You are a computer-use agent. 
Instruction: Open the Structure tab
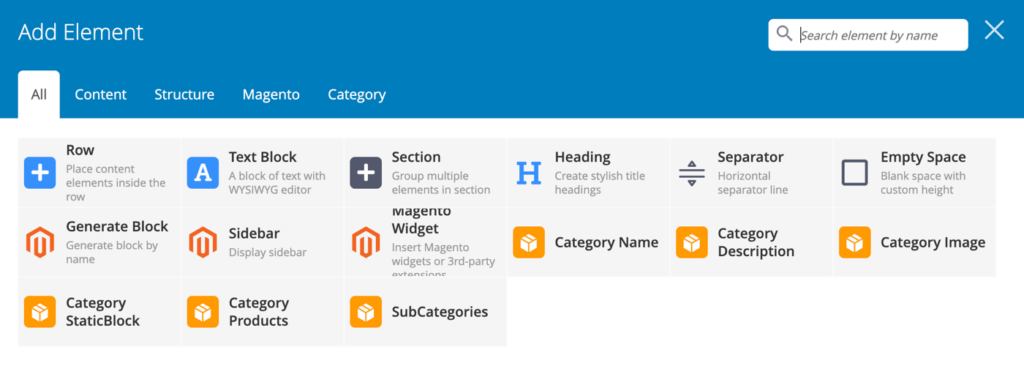click(x=184, y=95)
